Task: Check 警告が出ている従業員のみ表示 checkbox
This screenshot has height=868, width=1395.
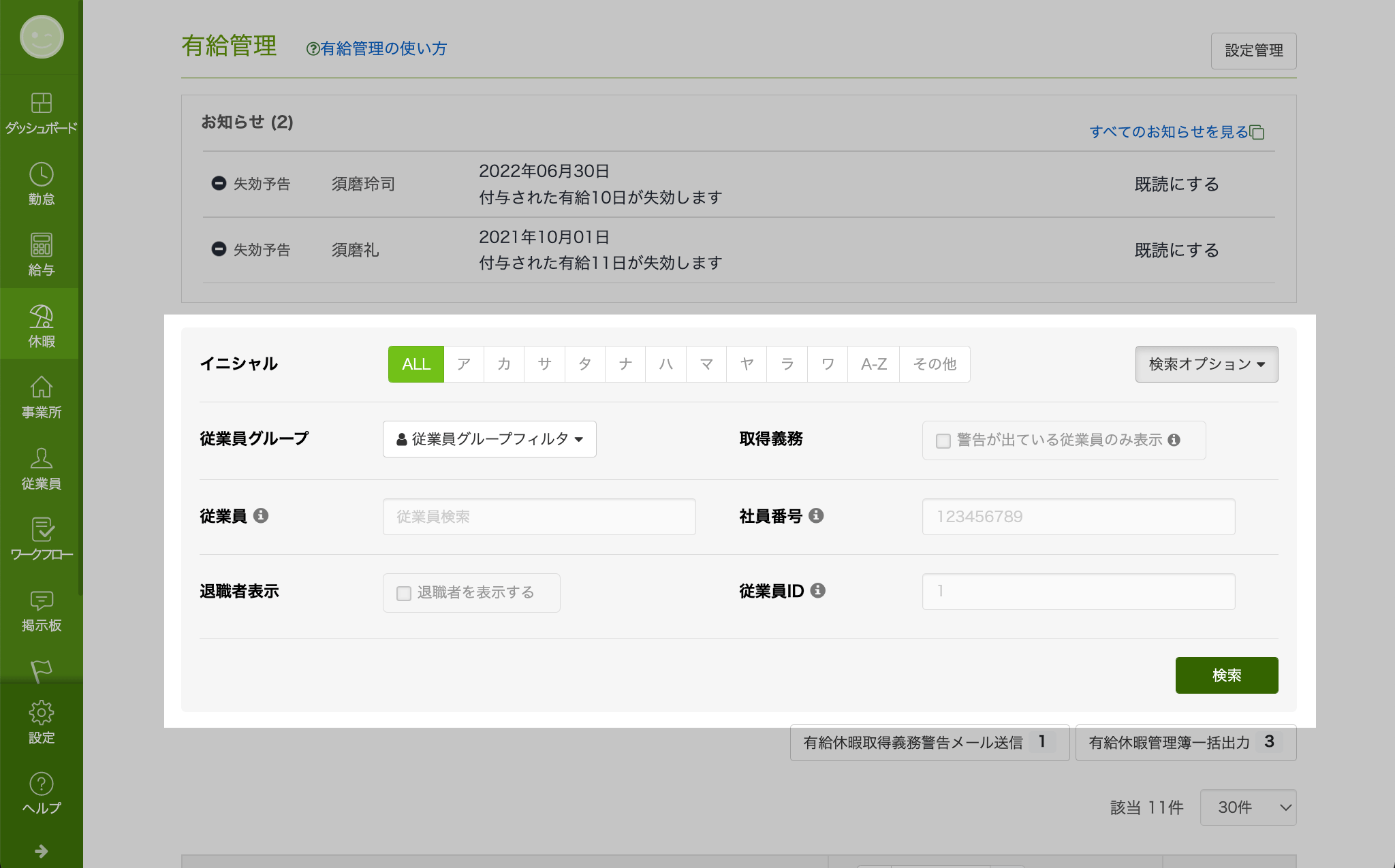Action: point(943,440)
